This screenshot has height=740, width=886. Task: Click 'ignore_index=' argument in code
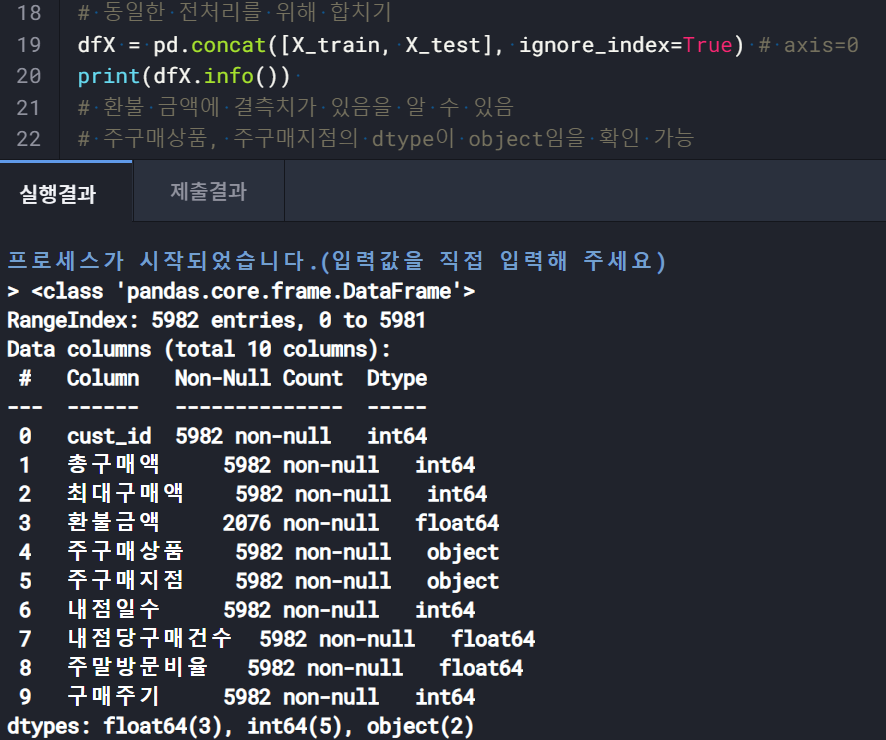point(601,45)
